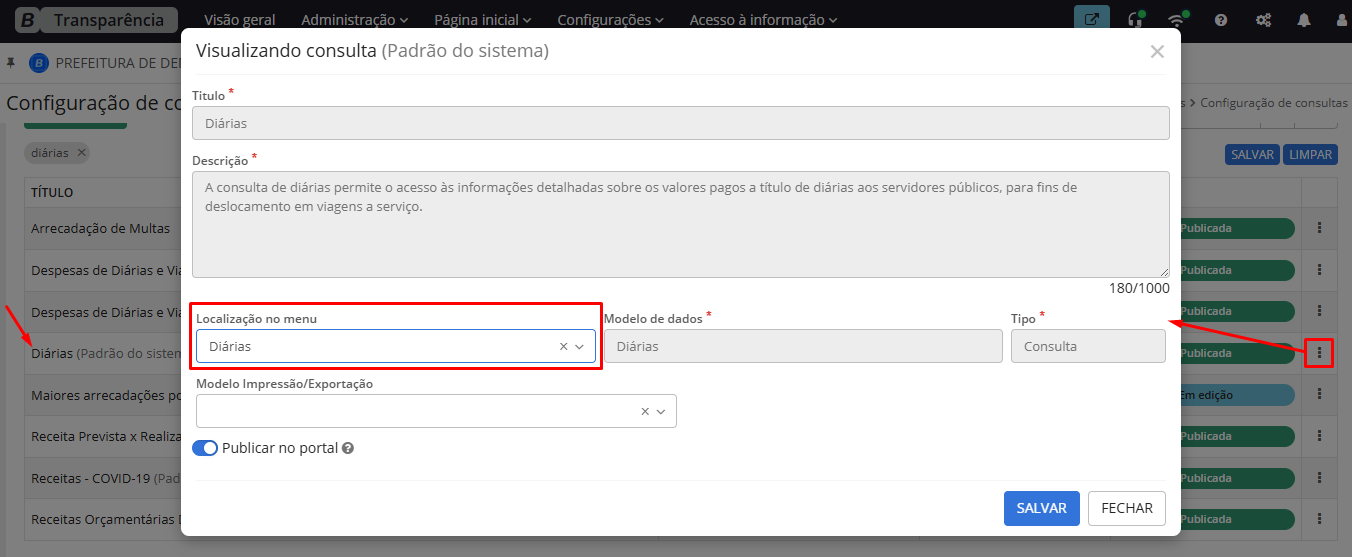The image size is (1352, 557).
Task: Click the Tipo field showing Consulta
Action: [x=1088, y=346]
